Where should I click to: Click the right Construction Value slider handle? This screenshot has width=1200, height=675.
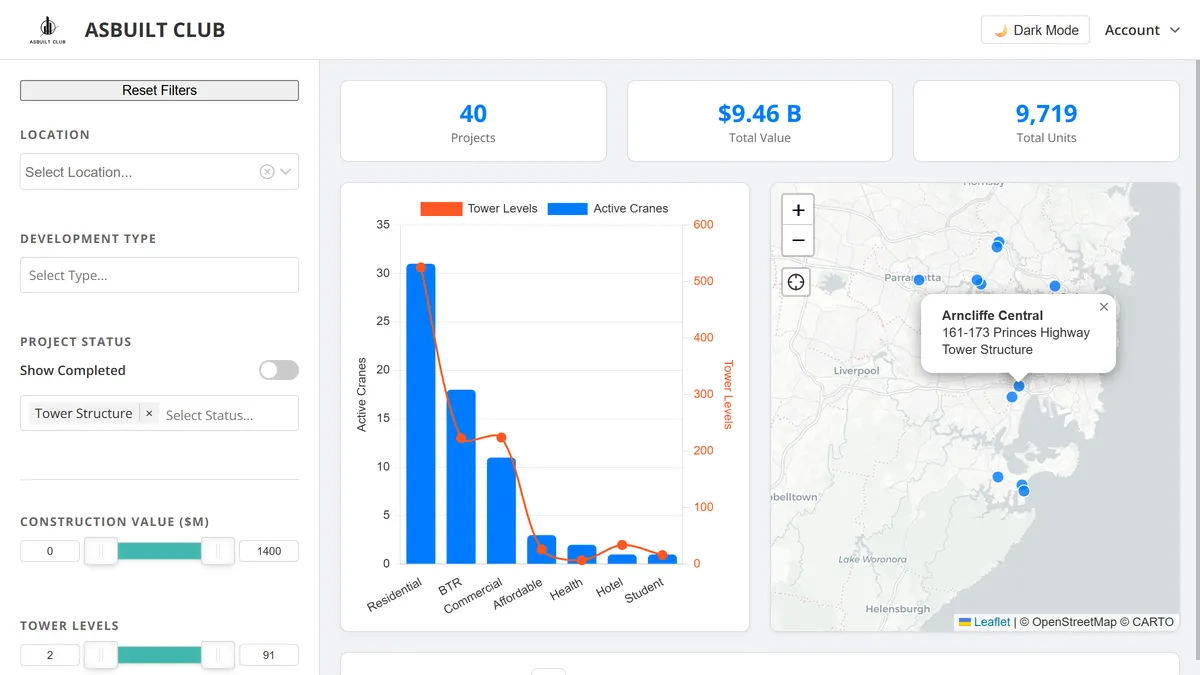pos(218,551)
